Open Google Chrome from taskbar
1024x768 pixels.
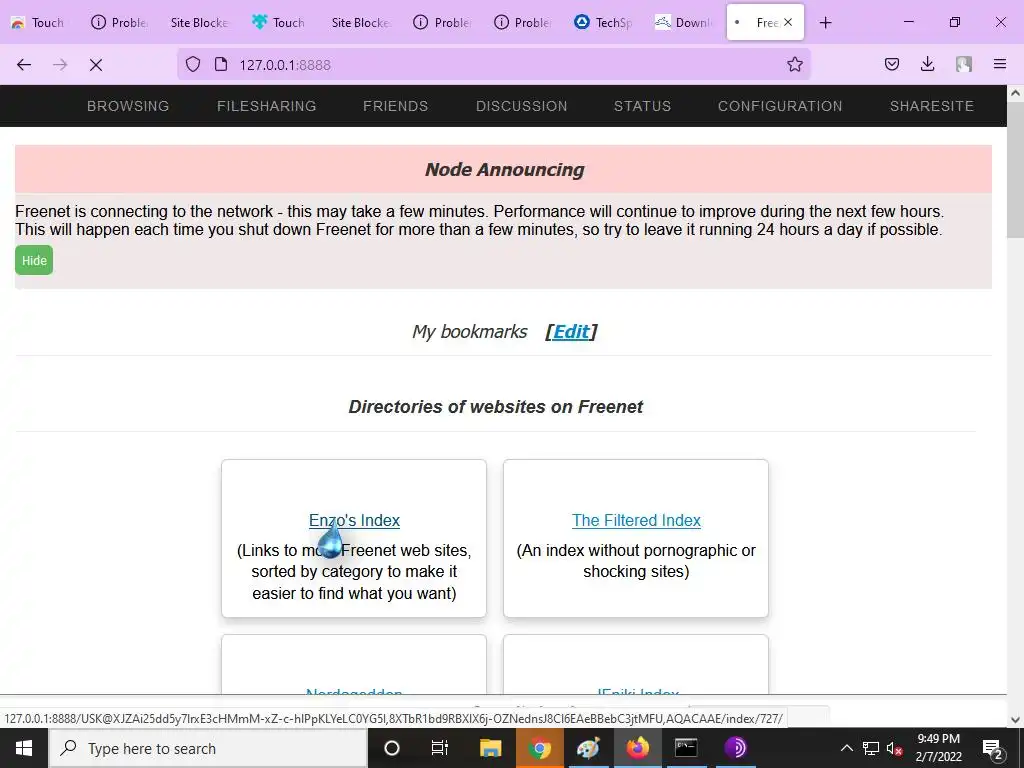pyautogui.click(x=539, y=748)
